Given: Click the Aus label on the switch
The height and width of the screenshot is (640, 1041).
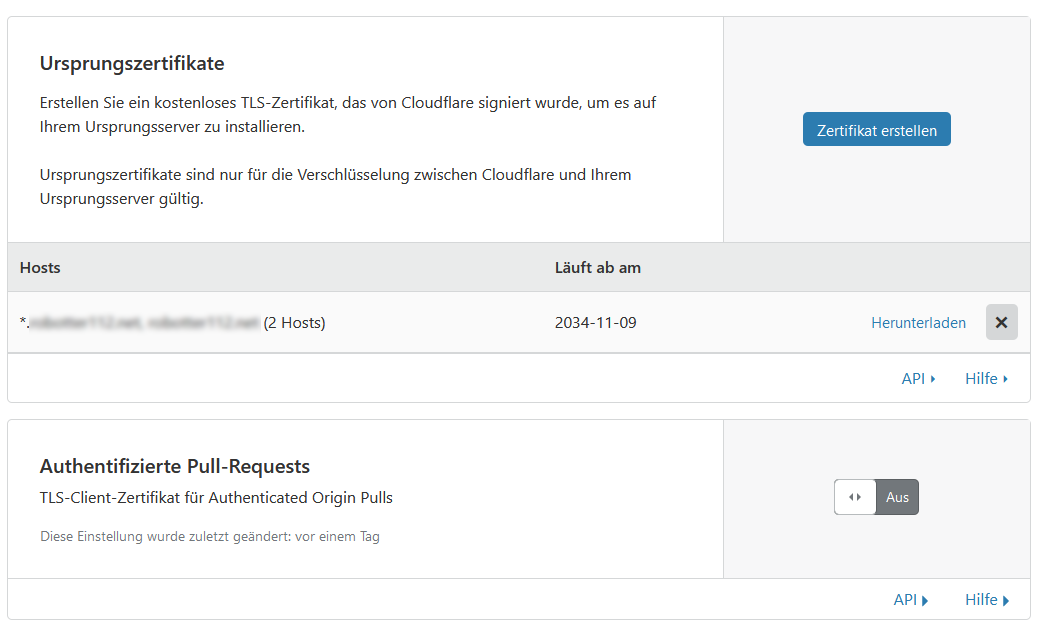Looking at the screenshot, I should click(897, 497).
